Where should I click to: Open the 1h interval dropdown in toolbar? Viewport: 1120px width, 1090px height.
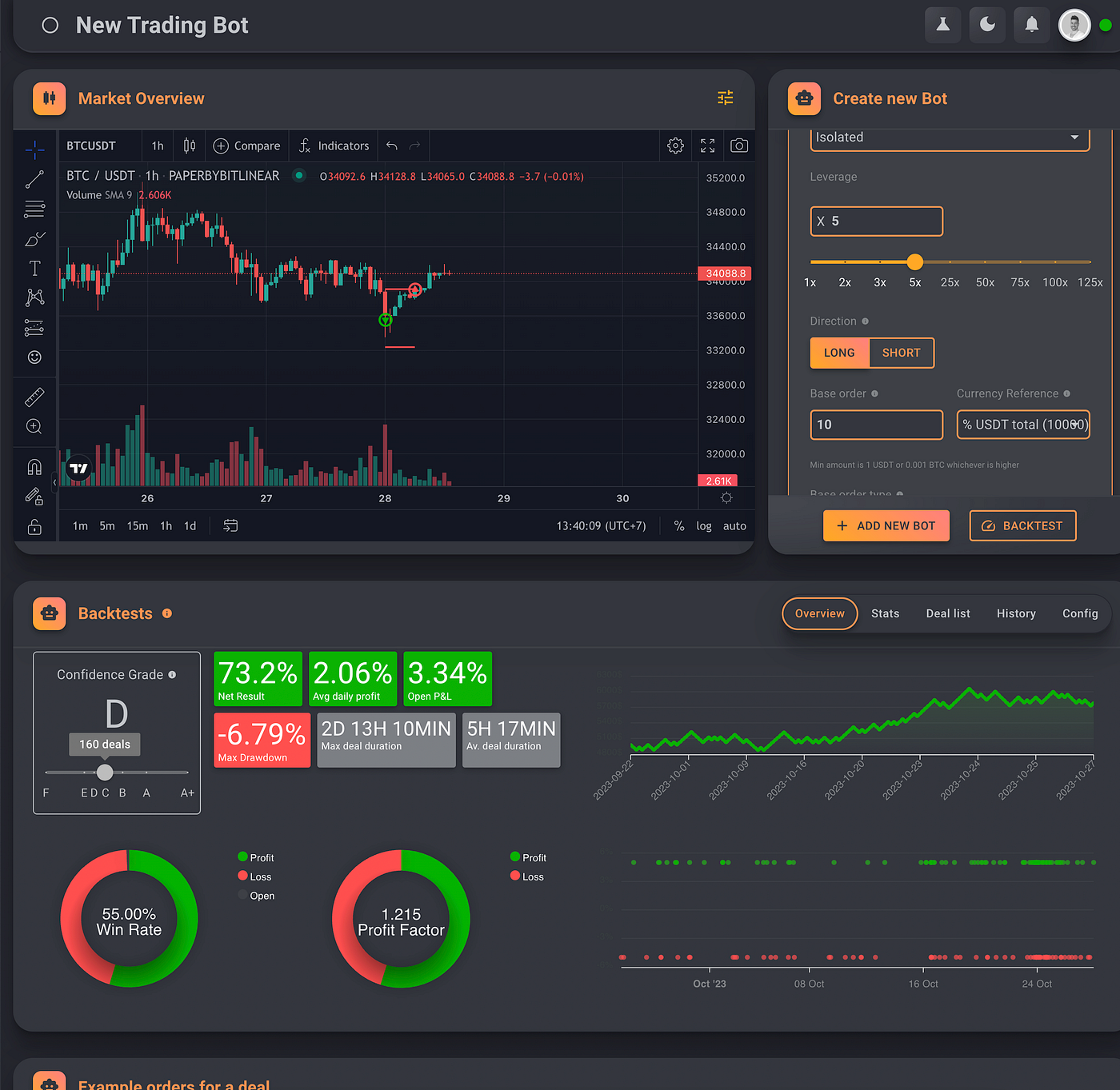pos(158,146)
